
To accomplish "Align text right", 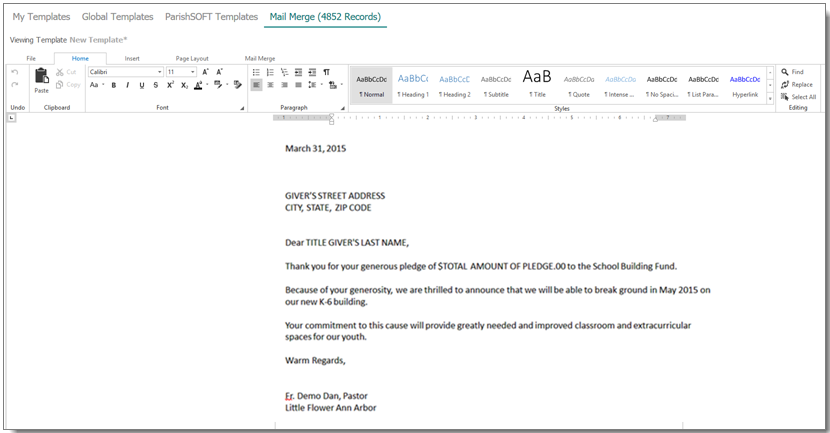I will click(284, 85).
